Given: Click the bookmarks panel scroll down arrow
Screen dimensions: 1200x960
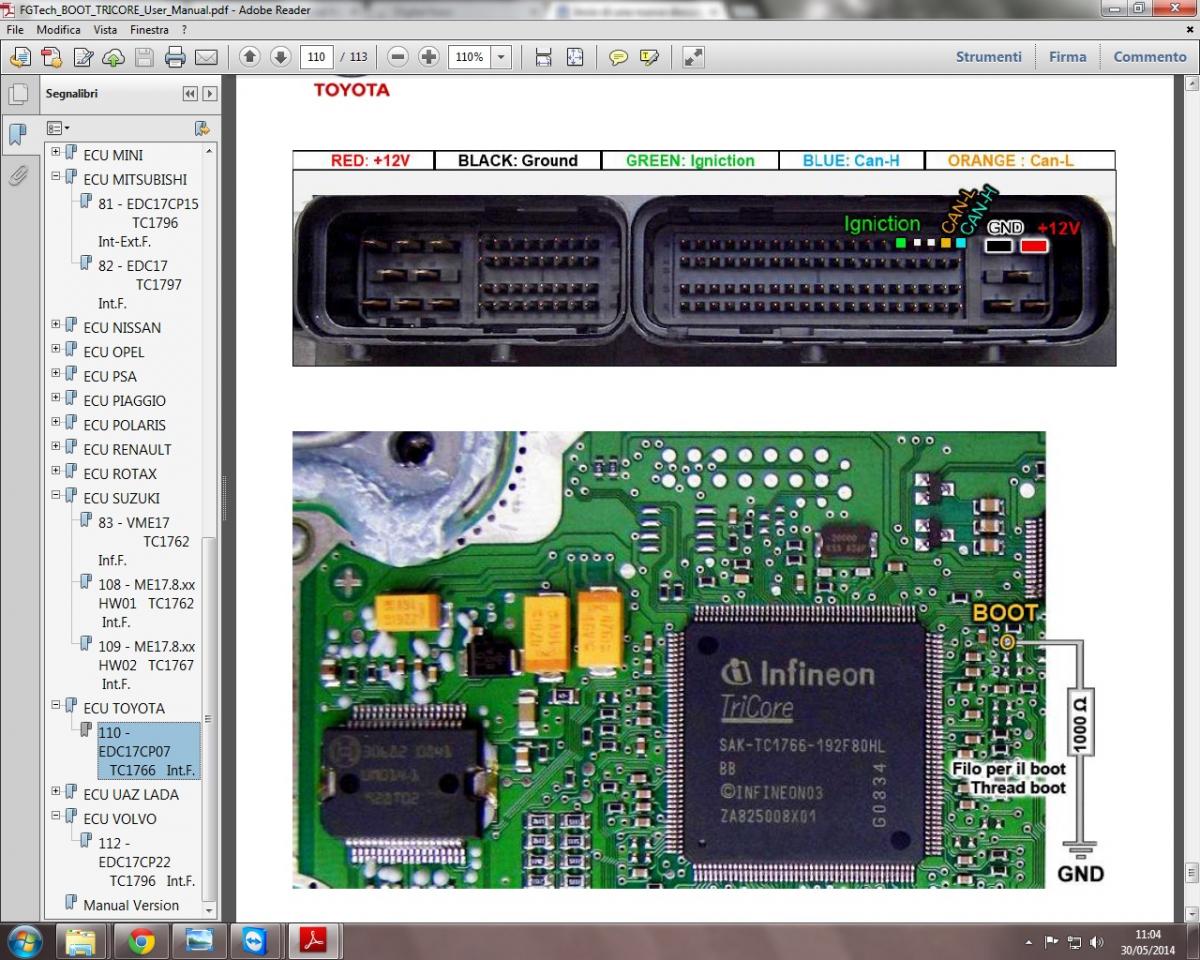Looking at the screenshot, I should pos(209,911).
